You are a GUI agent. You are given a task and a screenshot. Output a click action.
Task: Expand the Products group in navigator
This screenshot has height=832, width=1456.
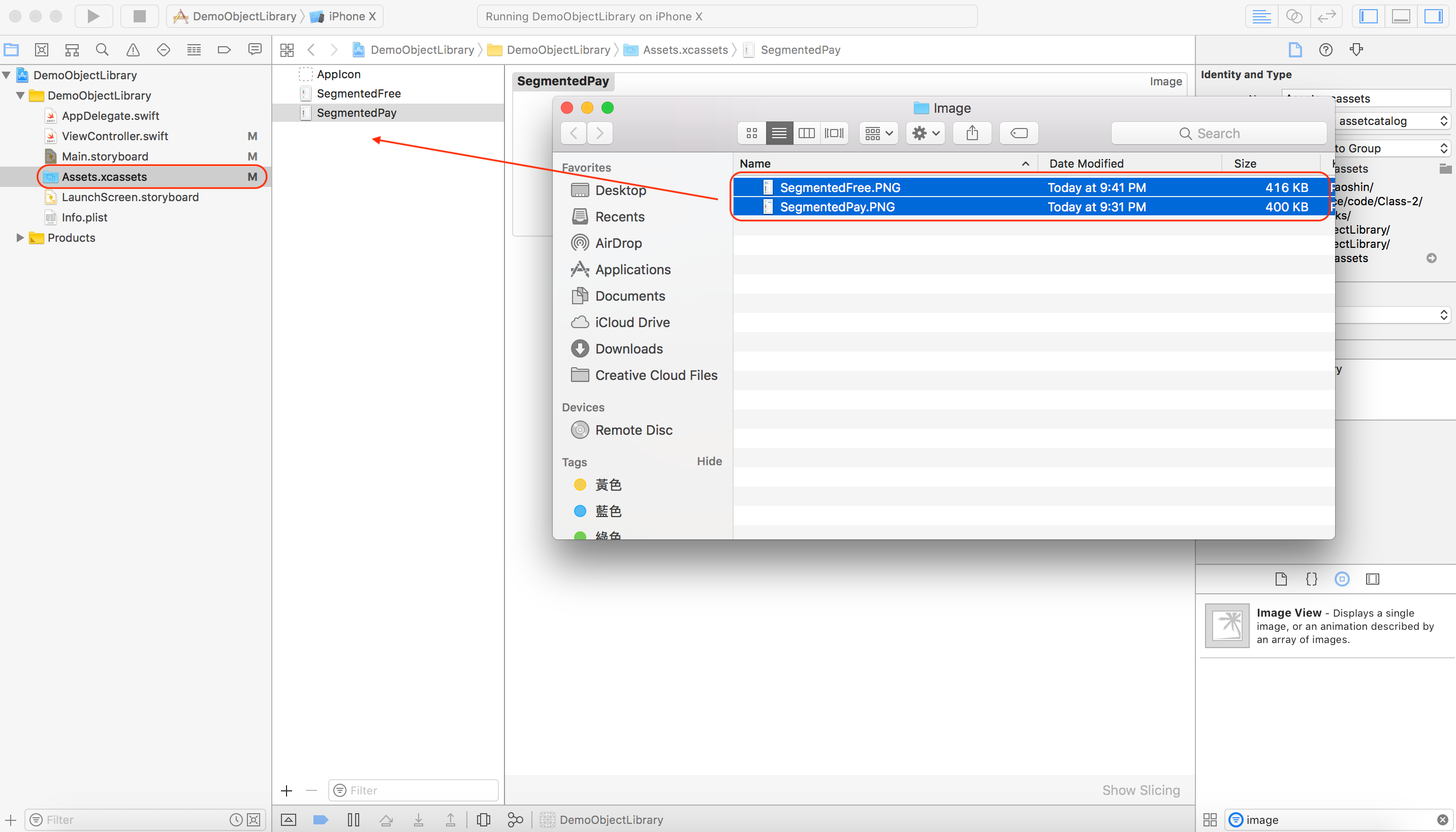(20, 238)
